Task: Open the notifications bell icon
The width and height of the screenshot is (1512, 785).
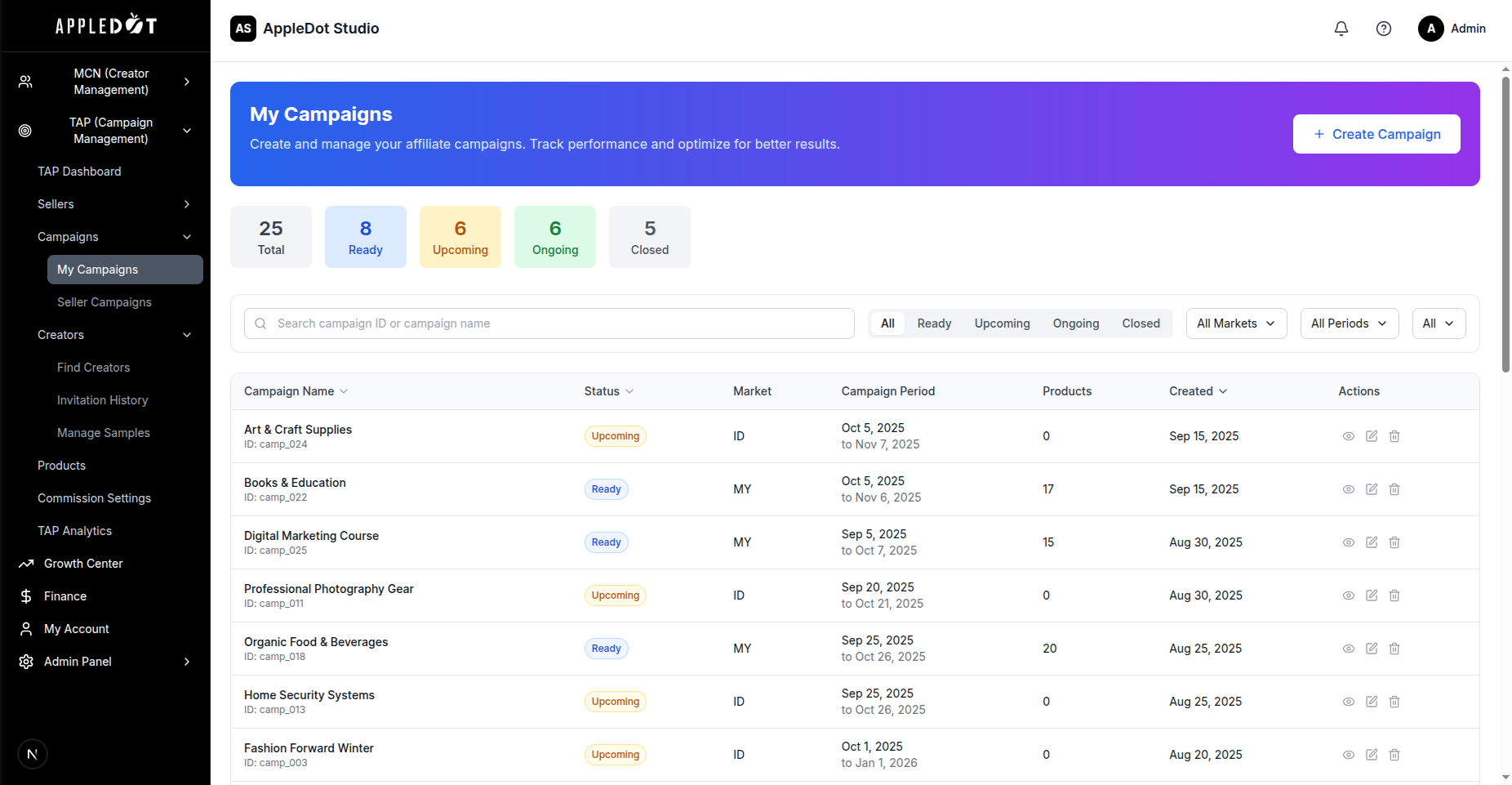Action: tap(1341, 29)
